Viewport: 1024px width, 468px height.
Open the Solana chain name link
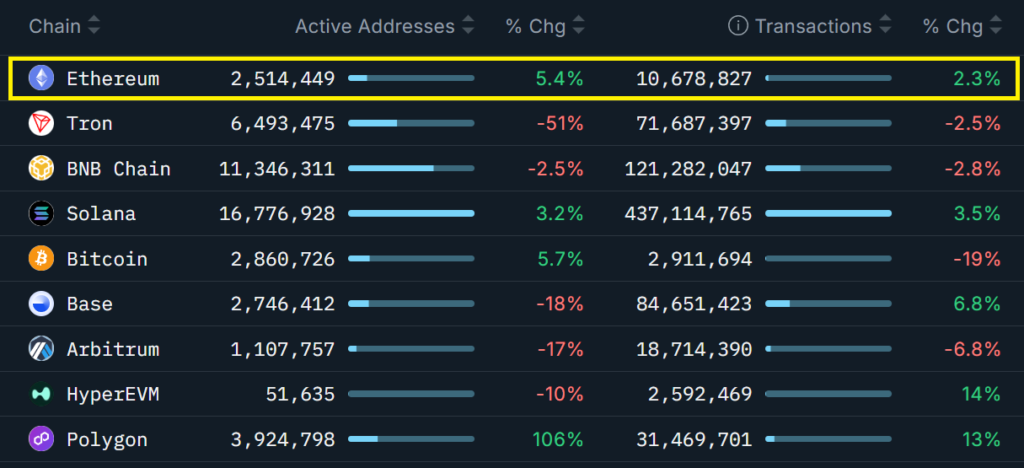(x=101, y=214)
